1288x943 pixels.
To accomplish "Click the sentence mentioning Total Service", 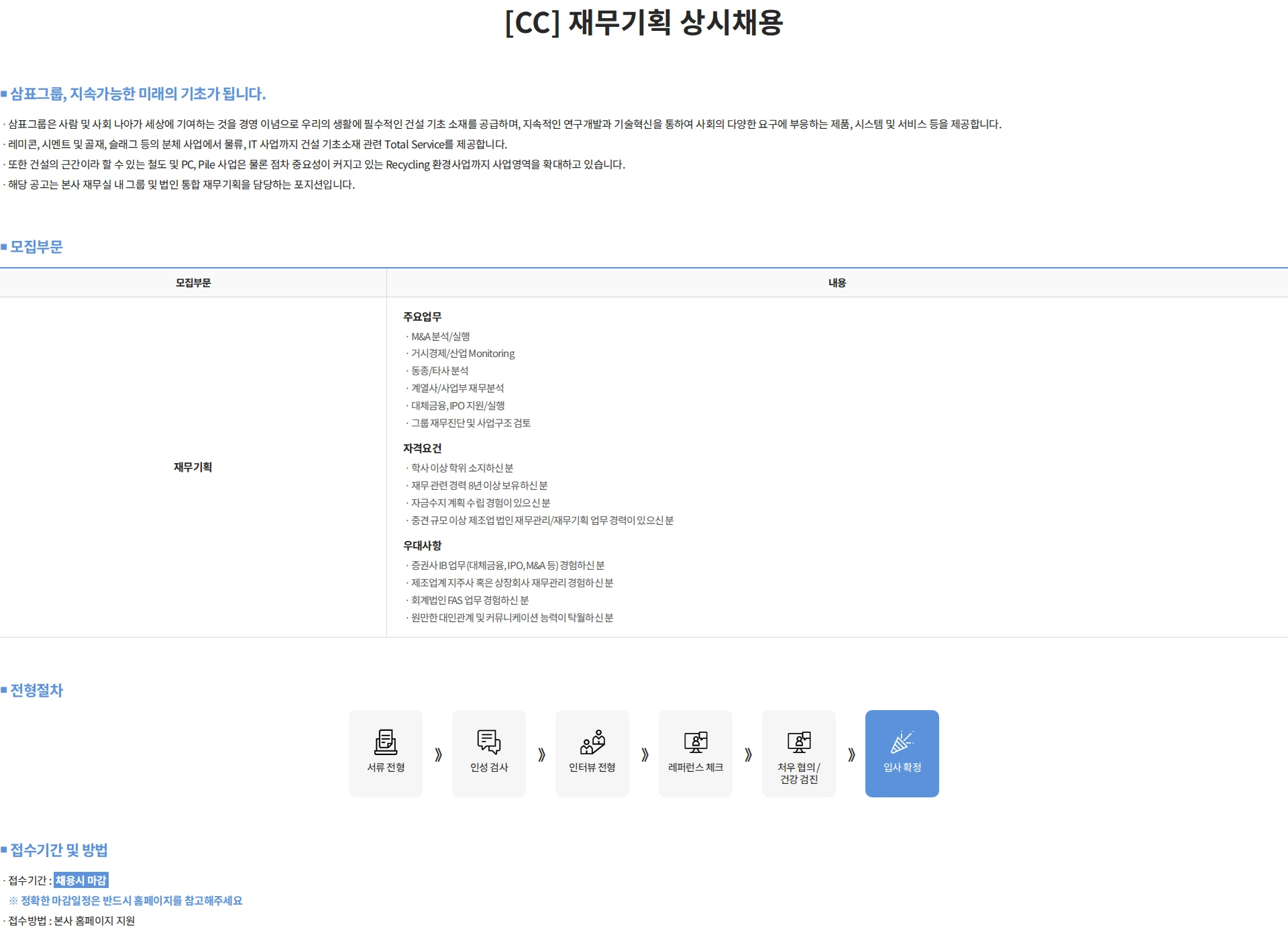I will pyautogui.click(x=256, y=144).
